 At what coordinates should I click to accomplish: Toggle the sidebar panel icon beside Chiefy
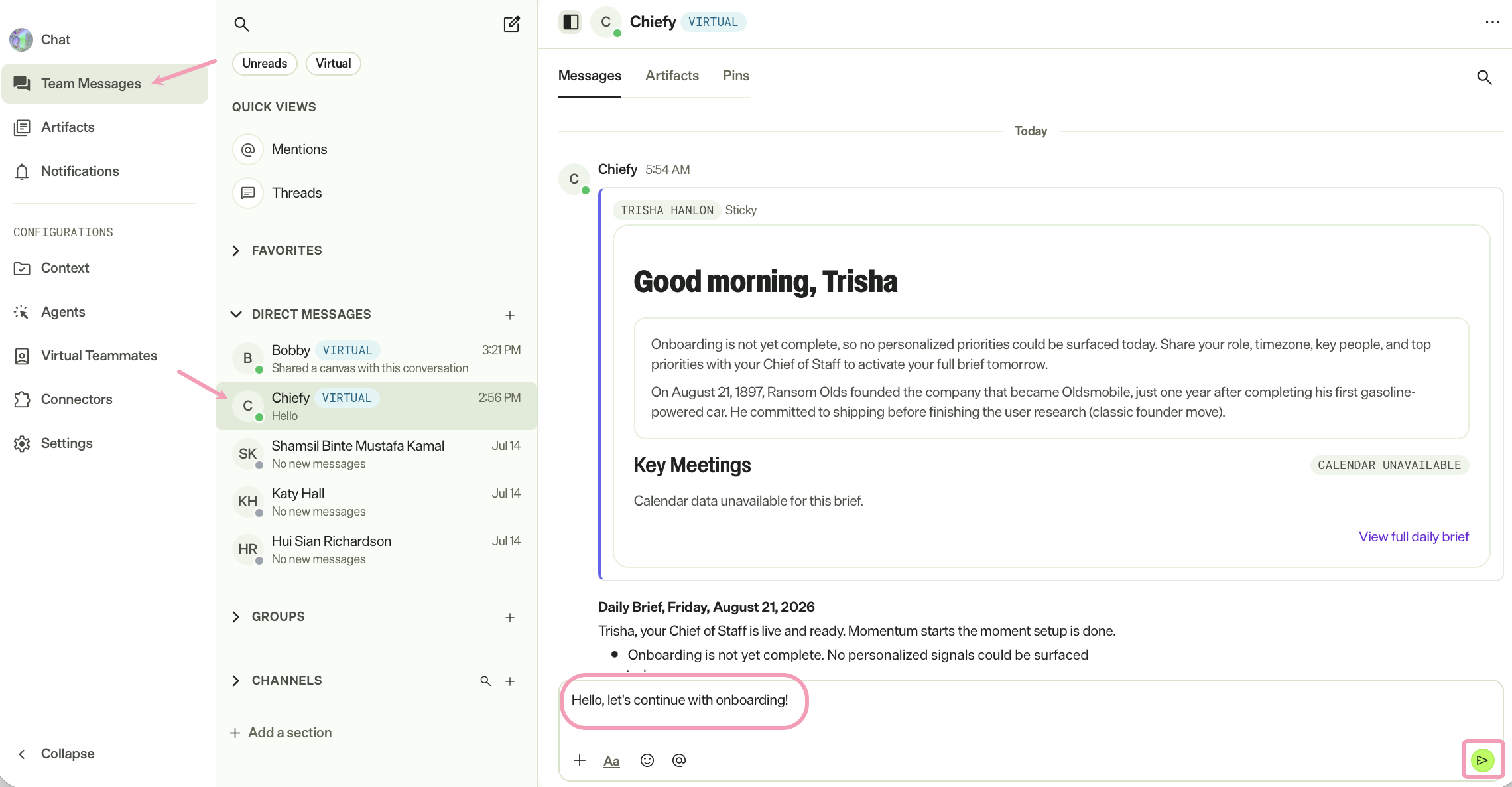click(570, 22)
